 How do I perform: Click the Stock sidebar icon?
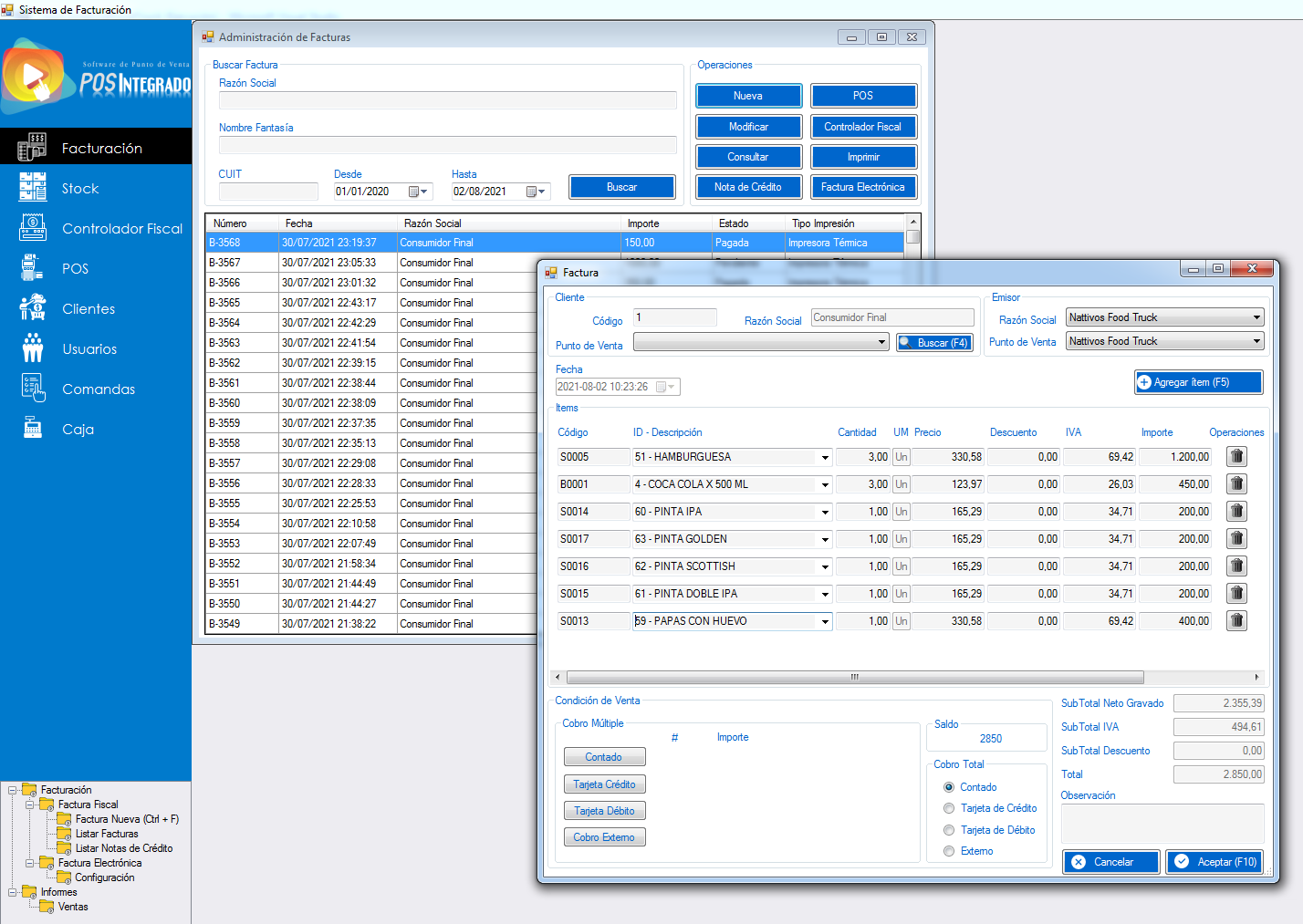click(x=32, y=187)
